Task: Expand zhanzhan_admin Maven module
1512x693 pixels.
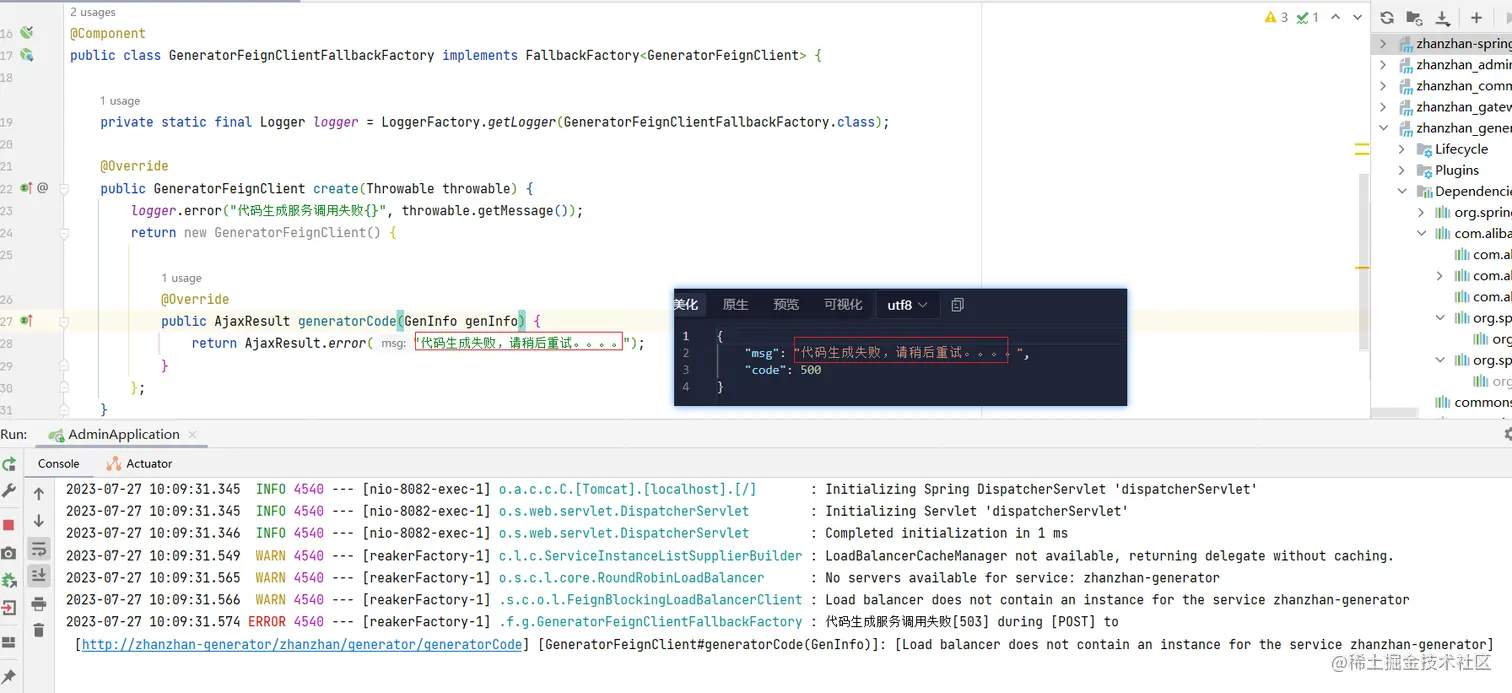Action: pos(1383,65)
